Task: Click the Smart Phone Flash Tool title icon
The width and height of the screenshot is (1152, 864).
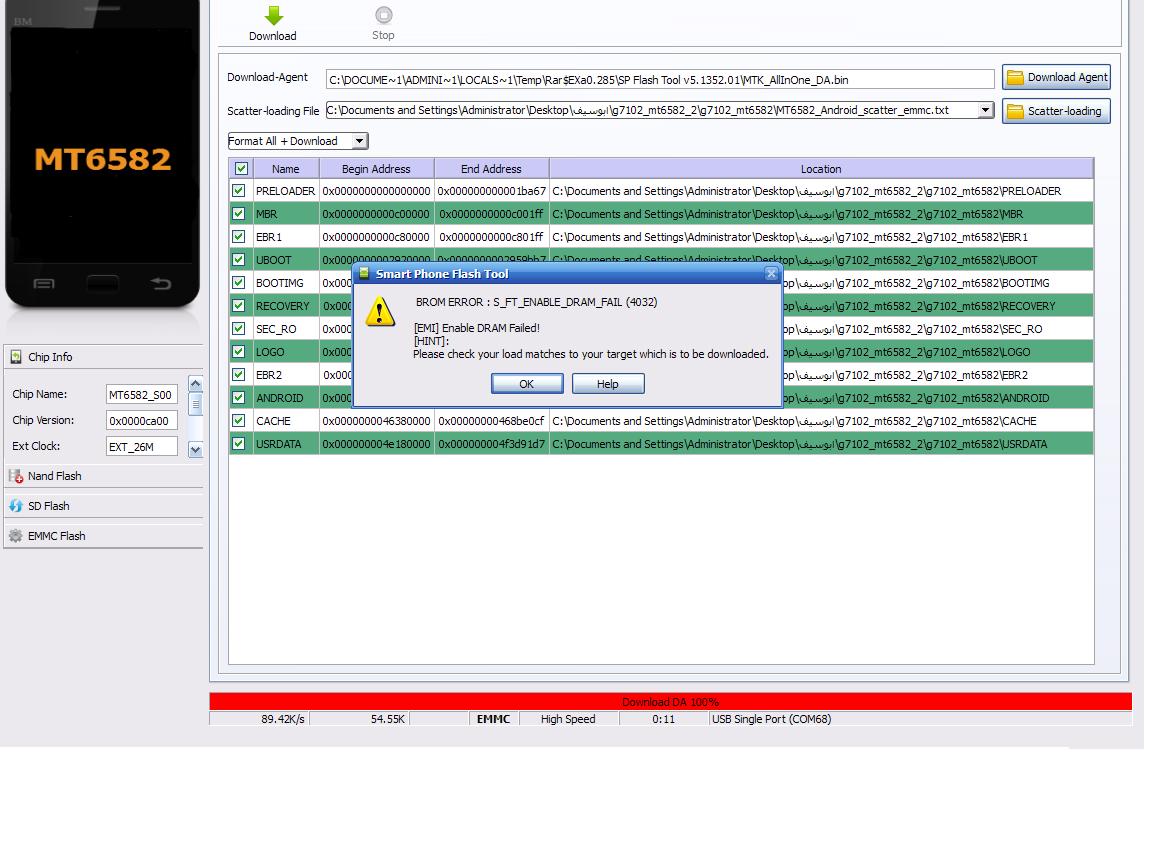Action: pyautogui.click(x=364, y=273)
